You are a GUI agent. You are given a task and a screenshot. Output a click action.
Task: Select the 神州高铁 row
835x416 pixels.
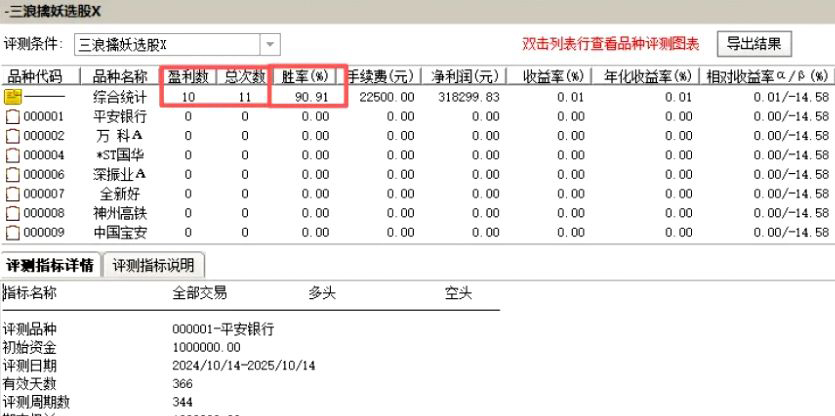(418, 214)
